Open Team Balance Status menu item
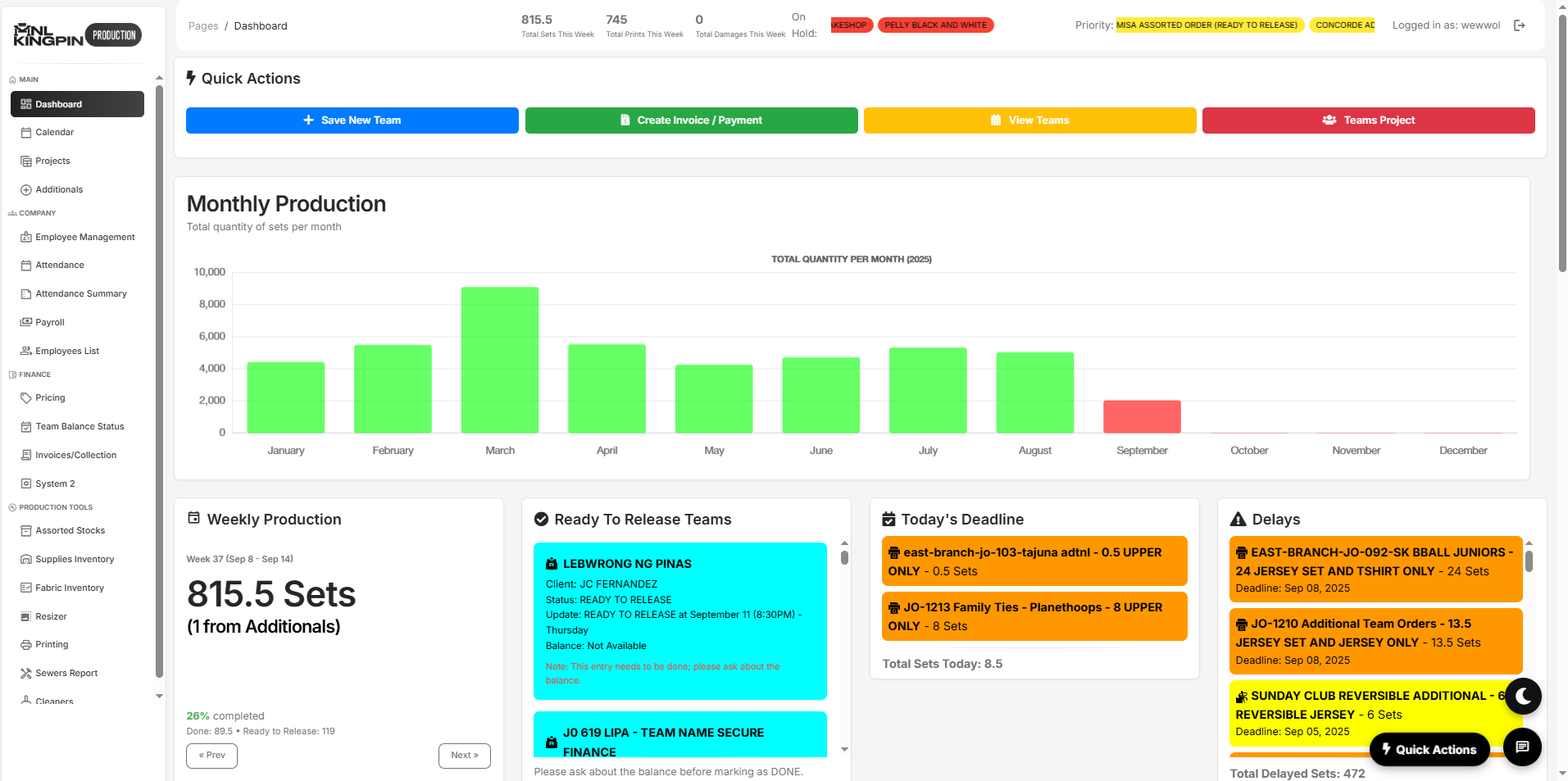Screen dimensions: 1568x781 80,427
